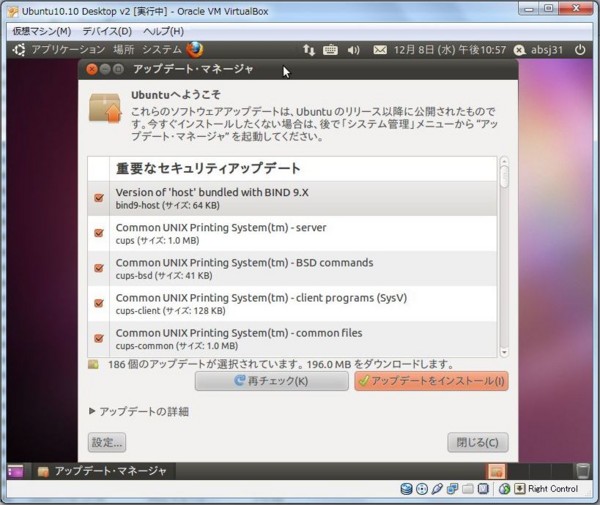Open the デバイス(D) menu
Screen dimensions: 600x505
(107, 31)
